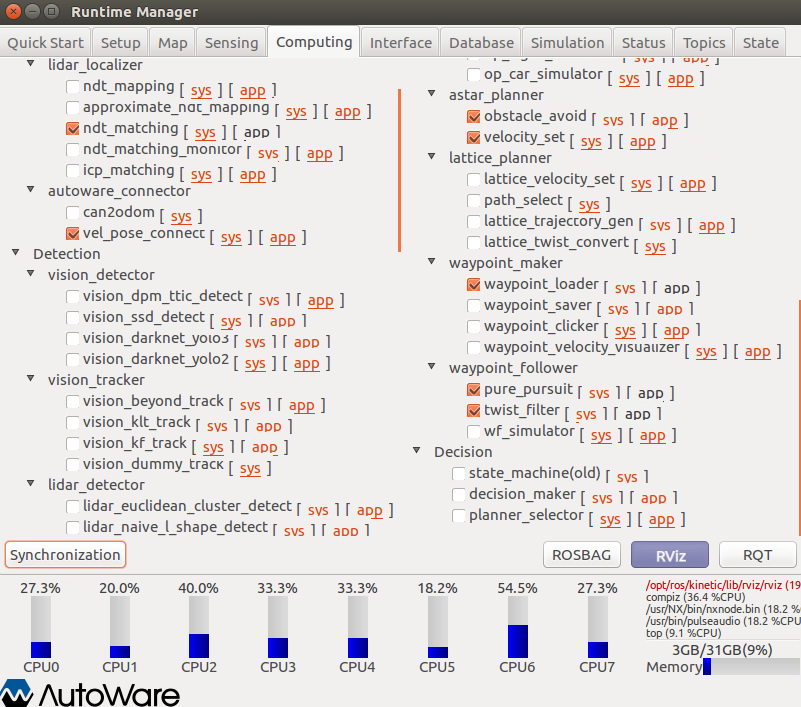Open sys link for vision_dummy_track
The image size is (801, 707).
point(250,468)
